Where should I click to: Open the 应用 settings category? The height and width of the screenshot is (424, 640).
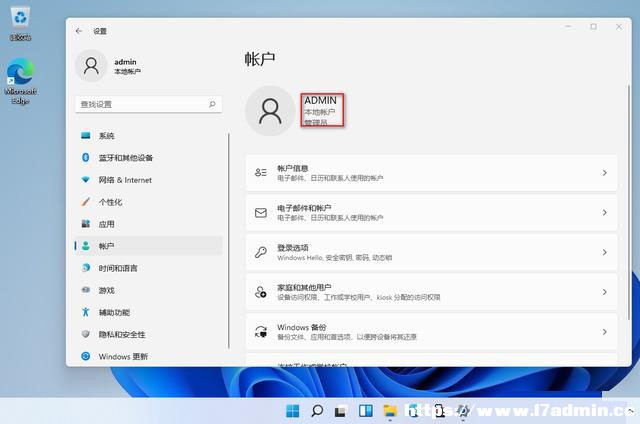tap(149, 224)
